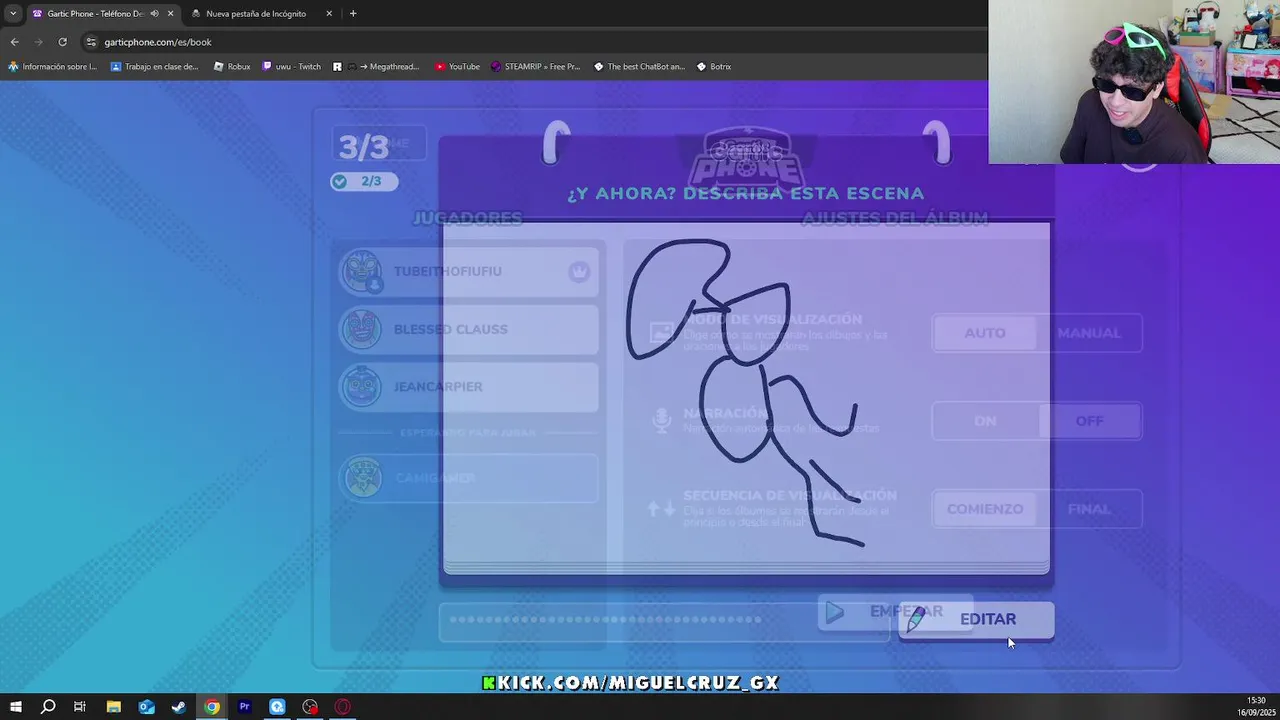1280x720 pixels.
Task: Choose FINAL for viewing sequence
Action: (x=1089, y=509)
